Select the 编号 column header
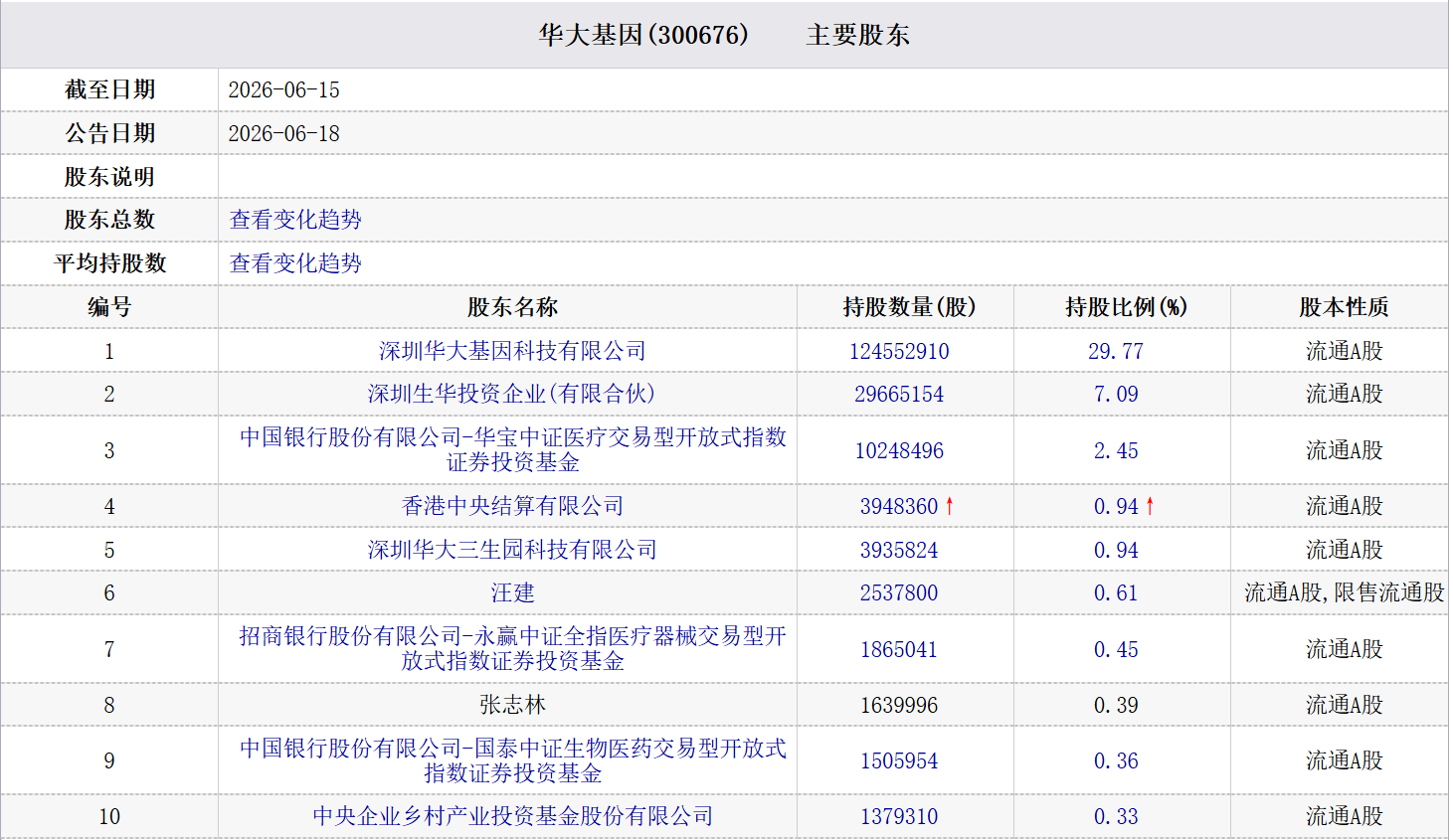 point(109,307)
